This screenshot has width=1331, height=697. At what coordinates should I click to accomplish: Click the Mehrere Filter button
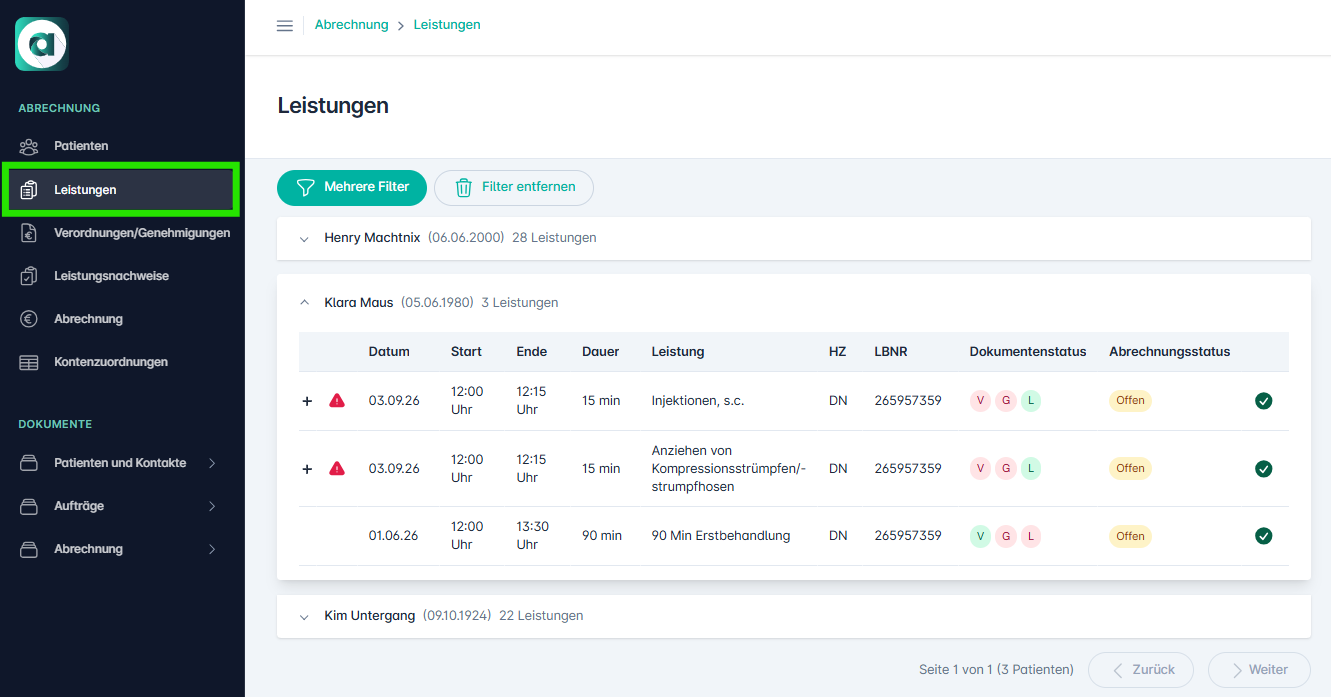tap(352, 187)
